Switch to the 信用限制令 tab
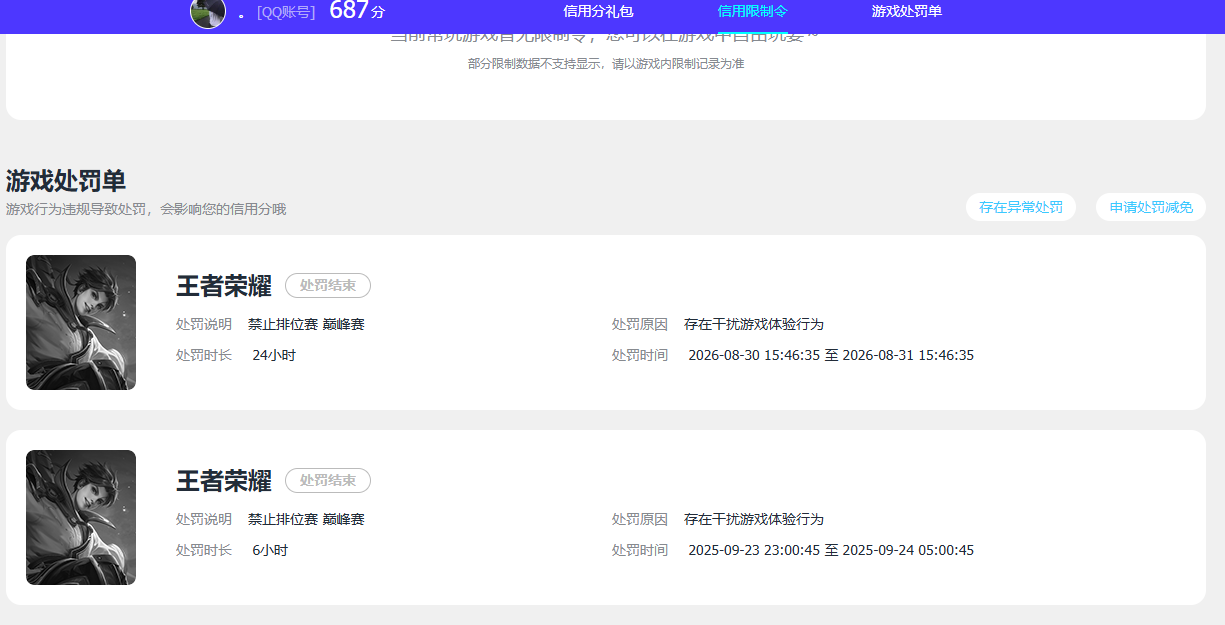This screenshot has height=625, width=1225. tap(752, 12)
